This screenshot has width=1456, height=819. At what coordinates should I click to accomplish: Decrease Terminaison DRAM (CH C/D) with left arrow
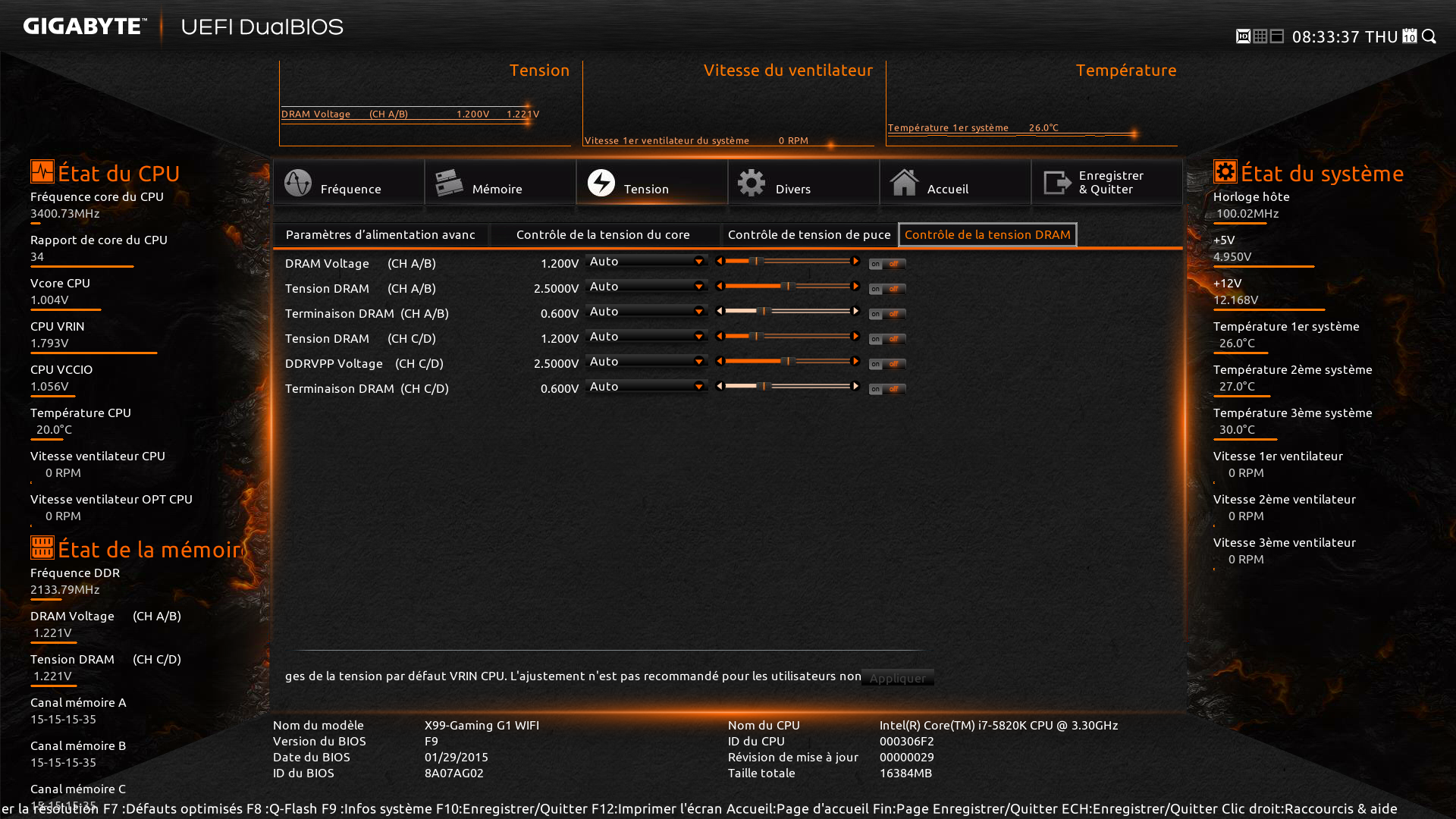click(720, 386)
